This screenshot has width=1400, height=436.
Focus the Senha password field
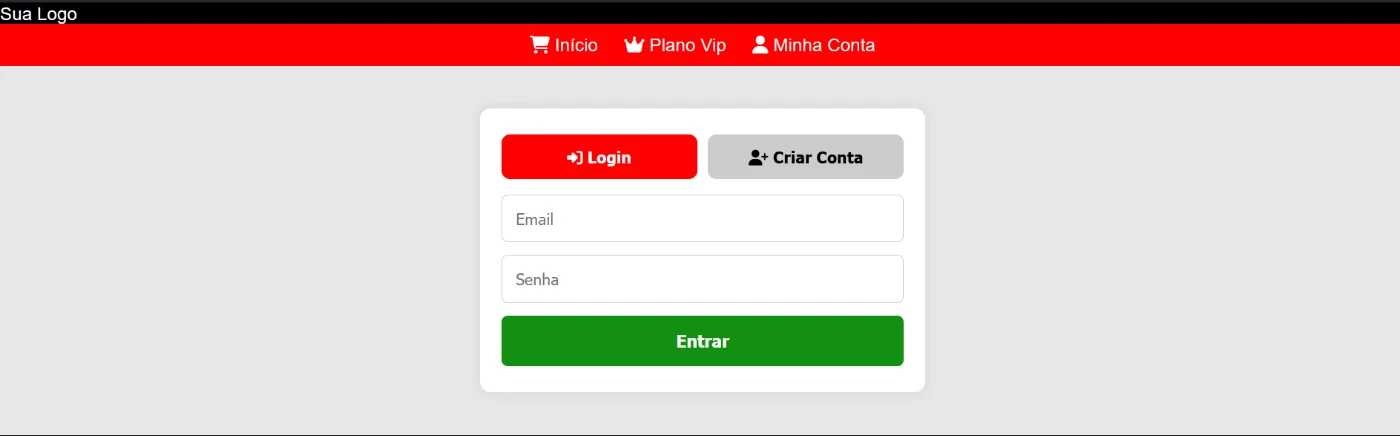(703, 279)
